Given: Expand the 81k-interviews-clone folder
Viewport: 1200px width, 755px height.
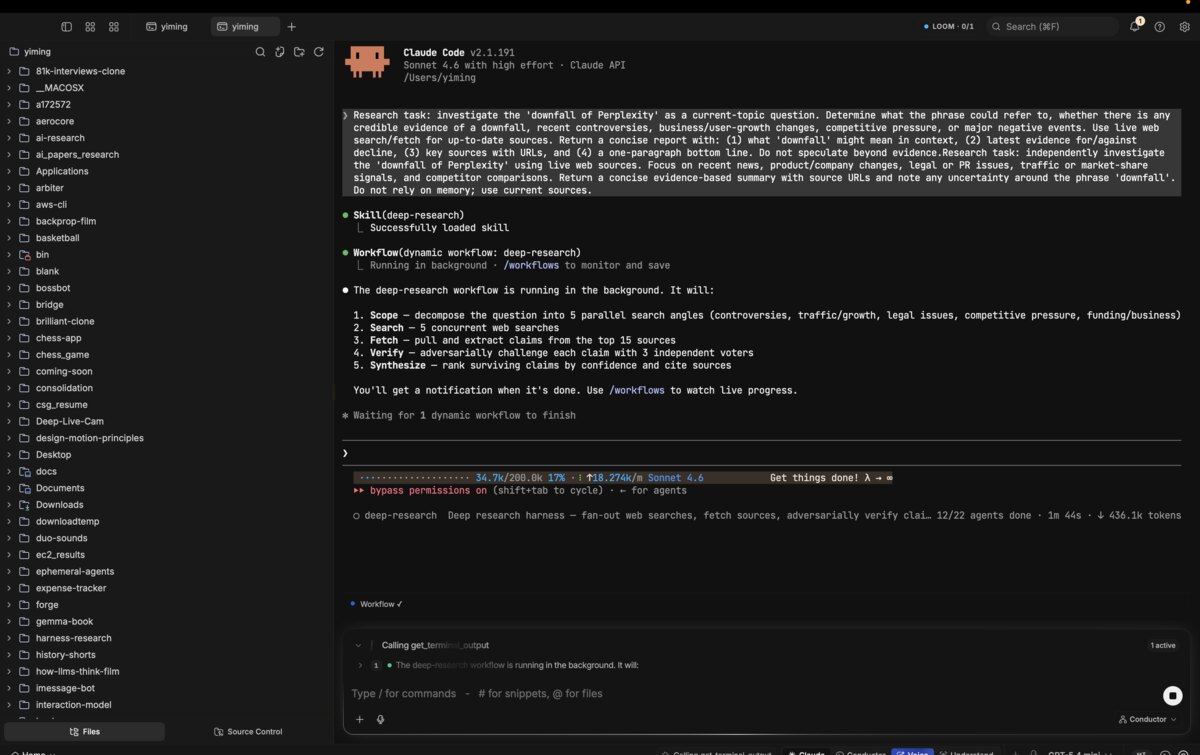Looking at the screenshot, I should 9,71.
